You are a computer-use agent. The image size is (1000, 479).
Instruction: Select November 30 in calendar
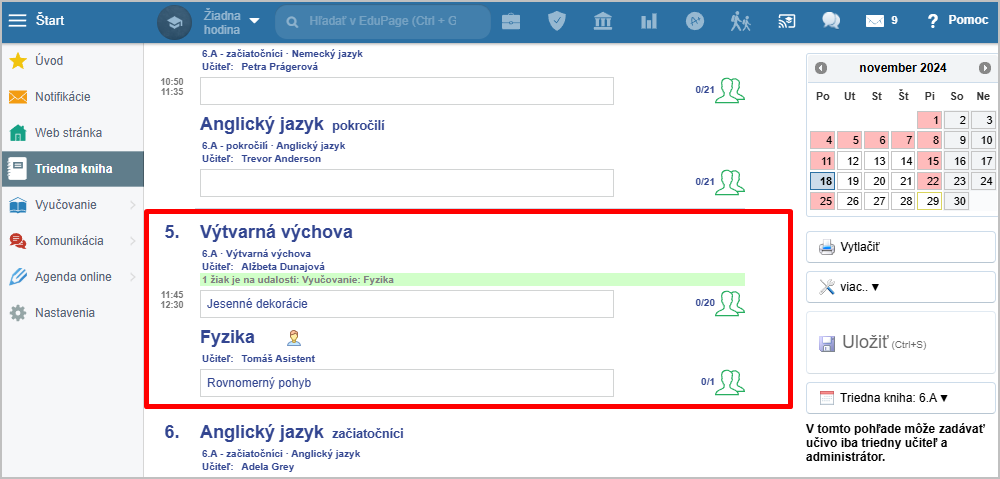tap(956, 202)
